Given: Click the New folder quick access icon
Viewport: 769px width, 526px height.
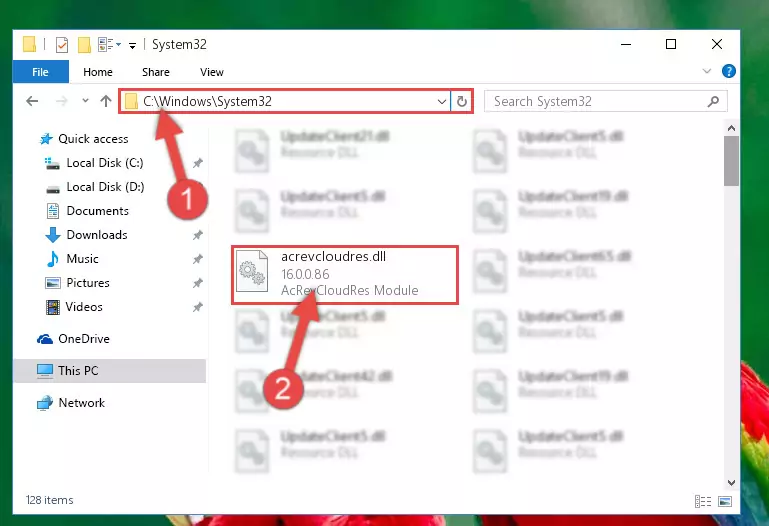Looking at the screenshot, I should point(84,45).
